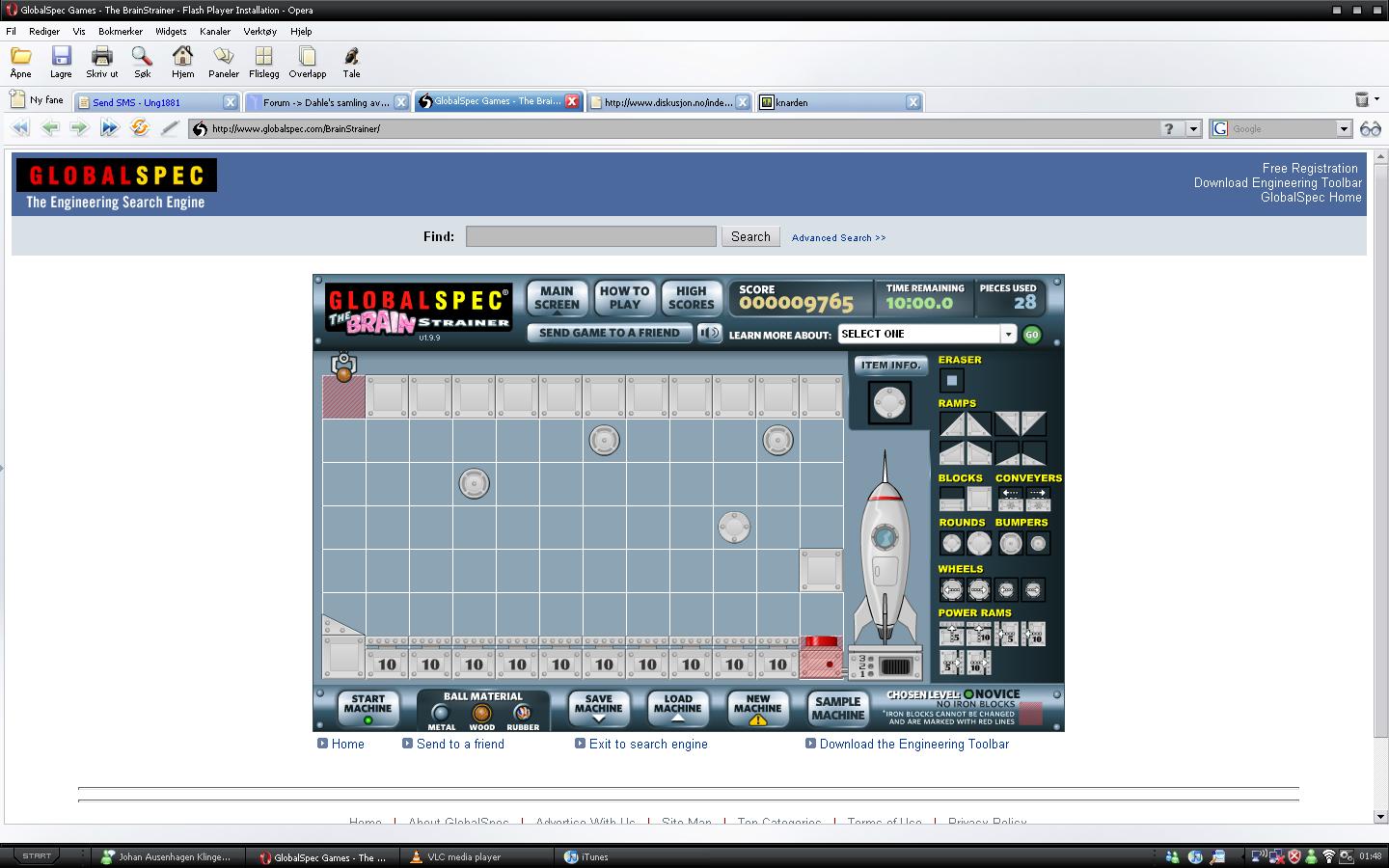Click the Free Registration link
The image size is (1389, 868).
coord(1310,168)
